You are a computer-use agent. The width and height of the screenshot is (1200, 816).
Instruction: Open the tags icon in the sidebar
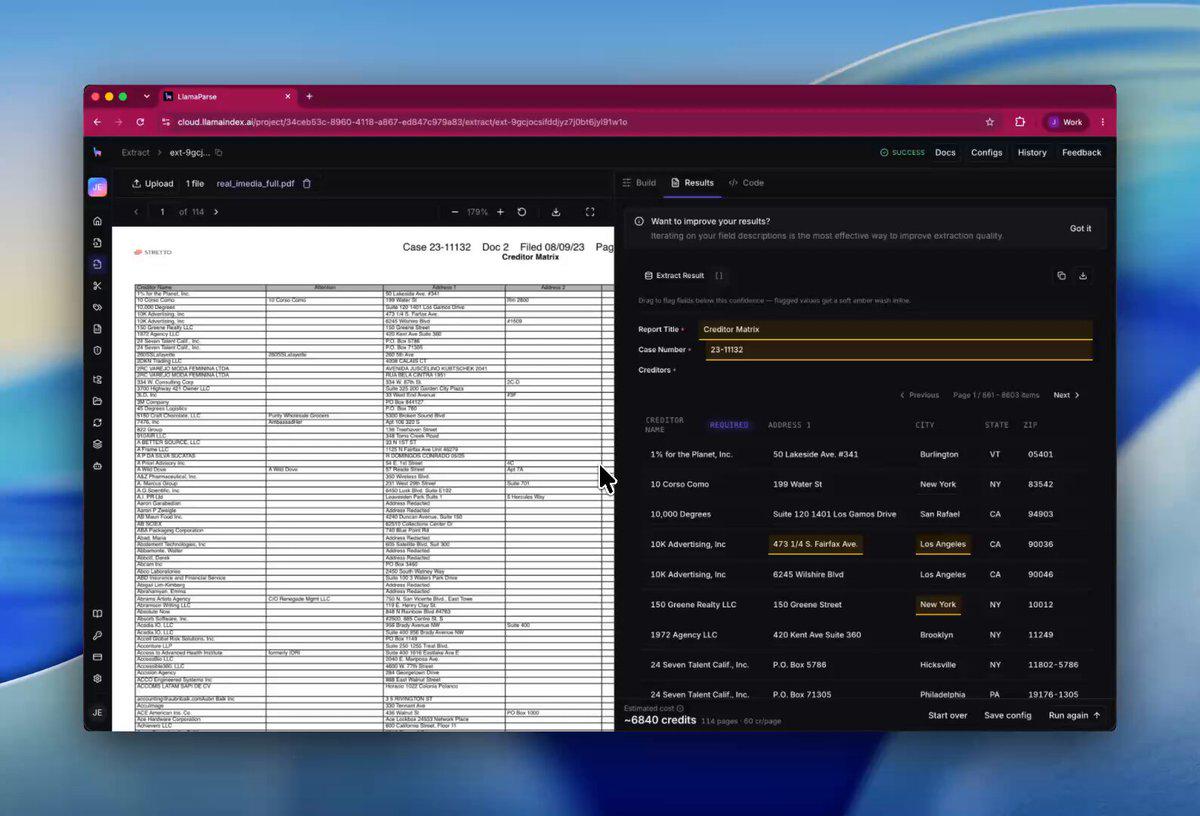pyautogui.click(x=97, y=307)
